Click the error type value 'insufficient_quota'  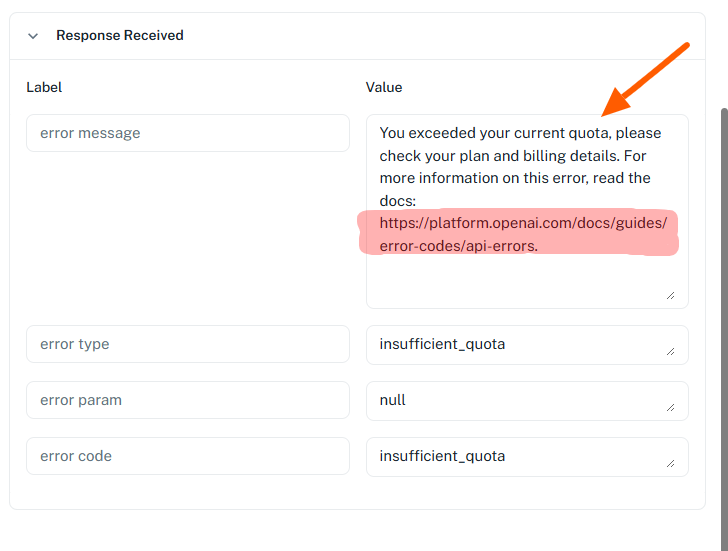pos(442,344)
